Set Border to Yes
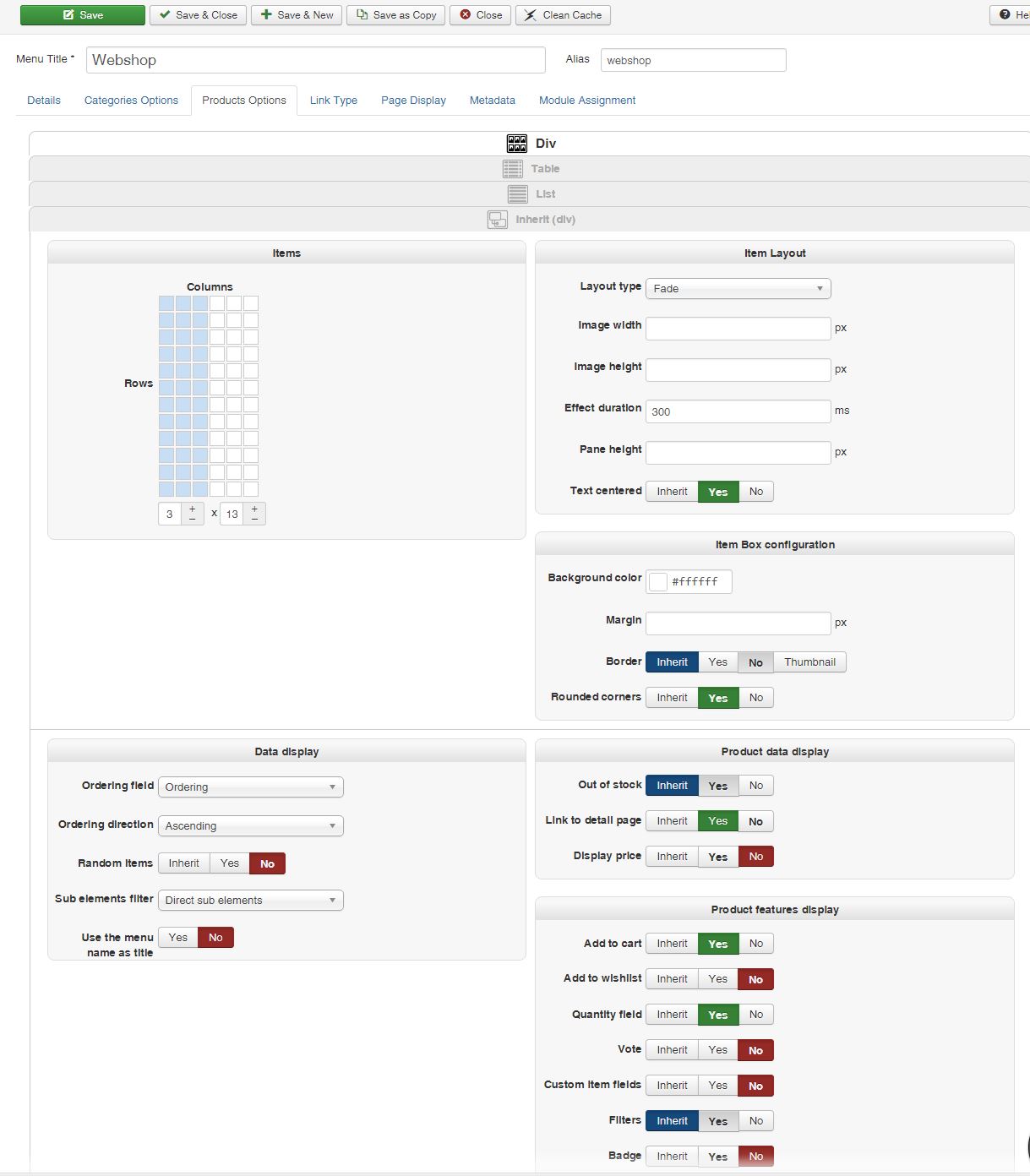This screenshot has height=1176, width=1030. coord(718,662)
